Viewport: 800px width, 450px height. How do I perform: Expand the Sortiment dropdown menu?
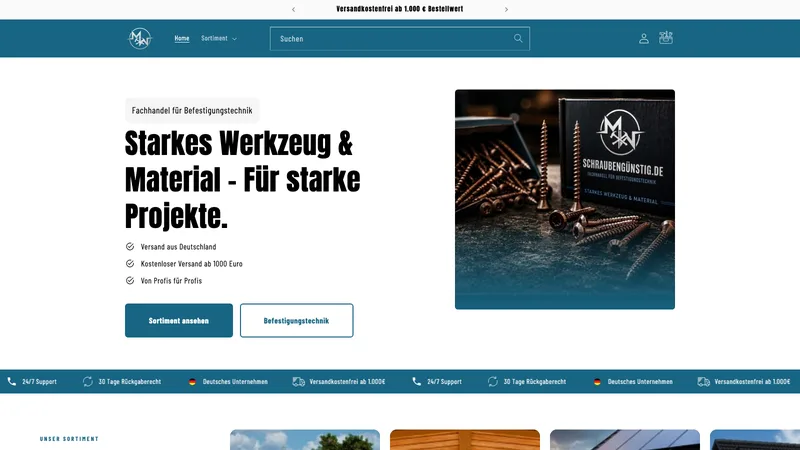pyautogui.click(x=219, y=38)
